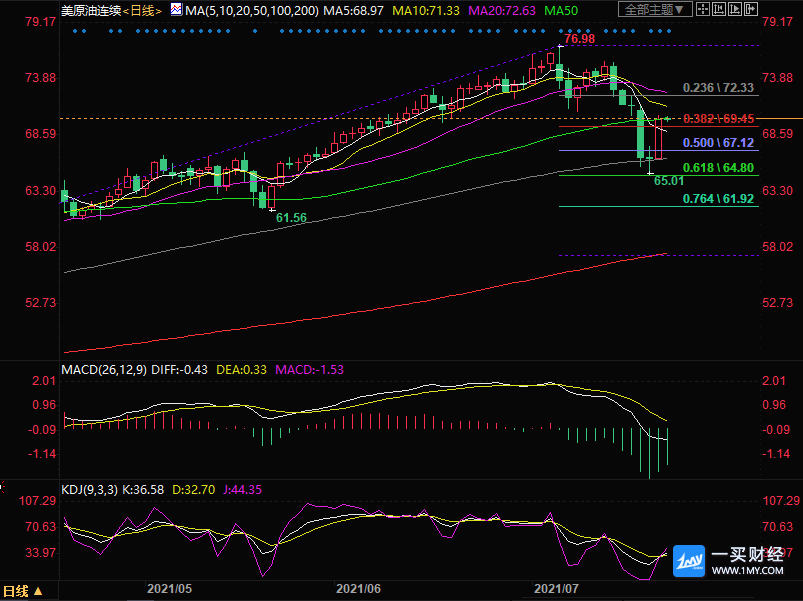Click the <日线> period label in title
This screenshot has width=803, height=601.
[142, 10]
